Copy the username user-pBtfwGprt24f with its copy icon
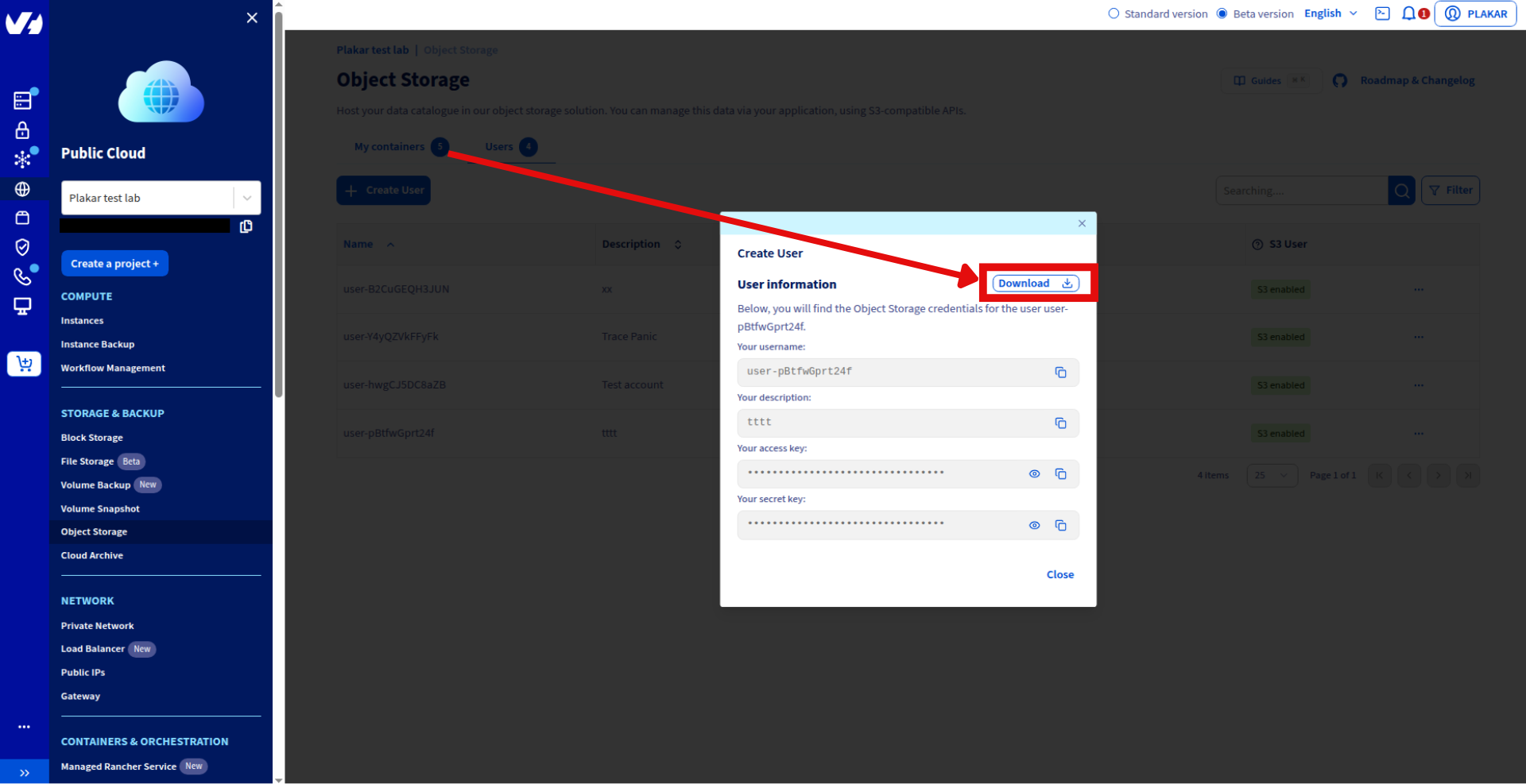 click(1060, 372)
